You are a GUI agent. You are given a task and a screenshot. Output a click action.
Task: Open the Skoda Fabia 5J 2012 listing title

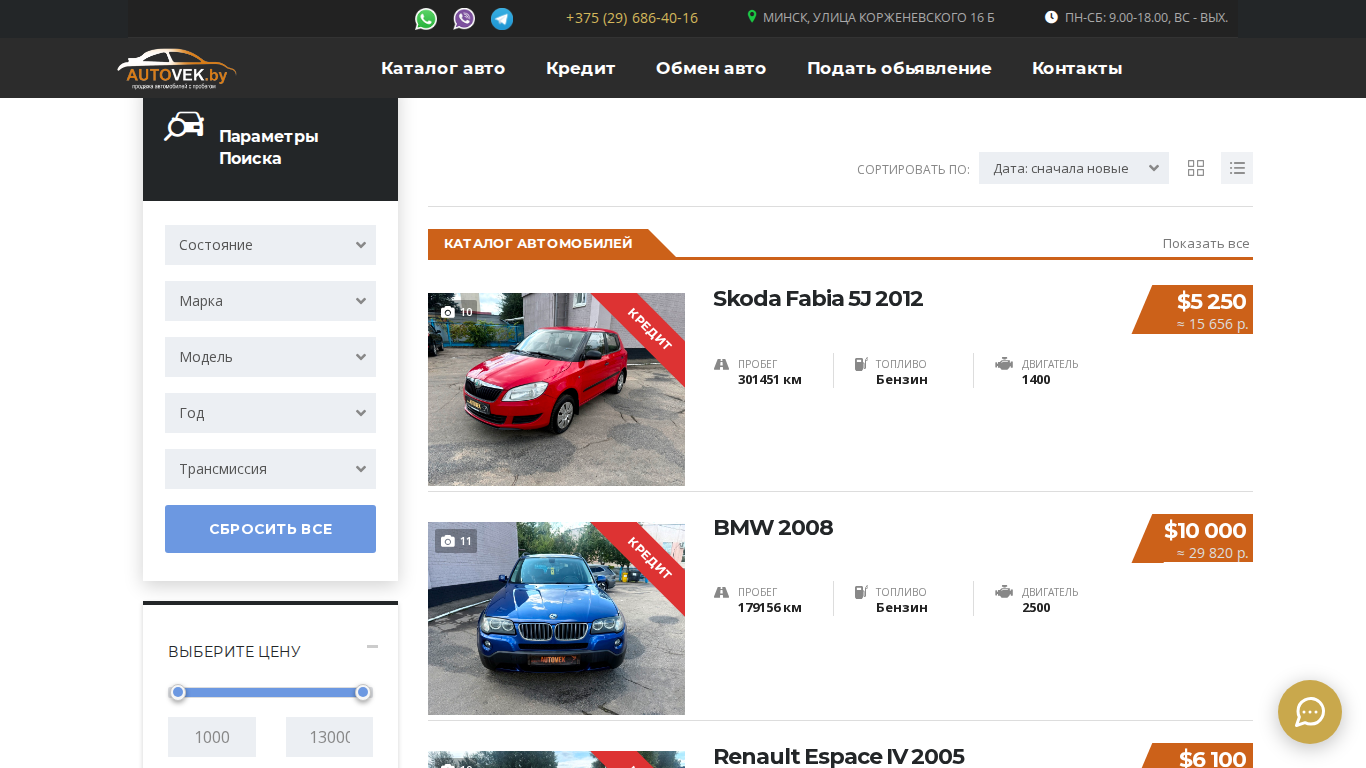pos(818,299)
